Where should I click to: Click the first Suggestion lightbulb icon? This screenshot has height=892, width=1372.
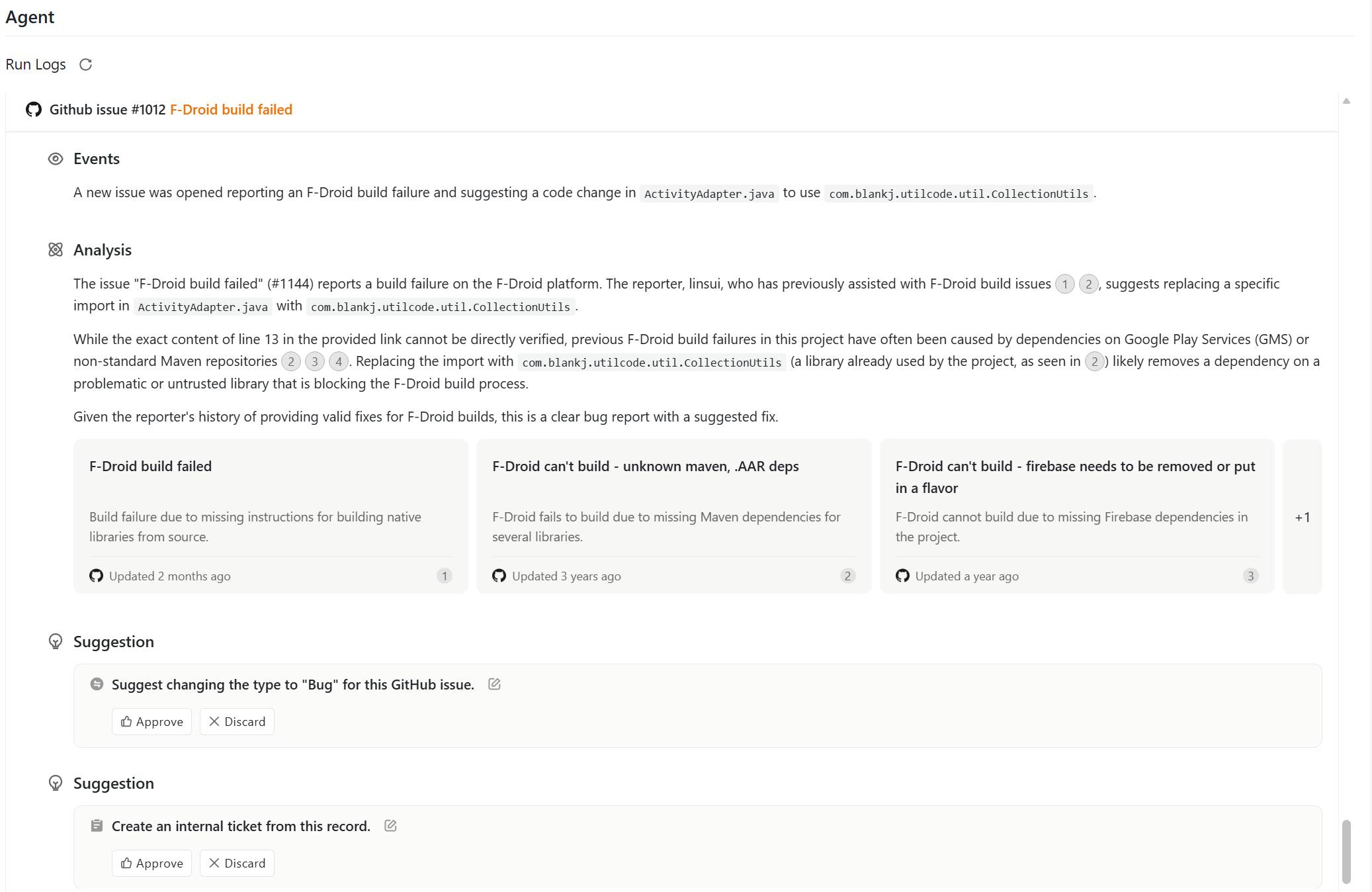tap(56, 642)
